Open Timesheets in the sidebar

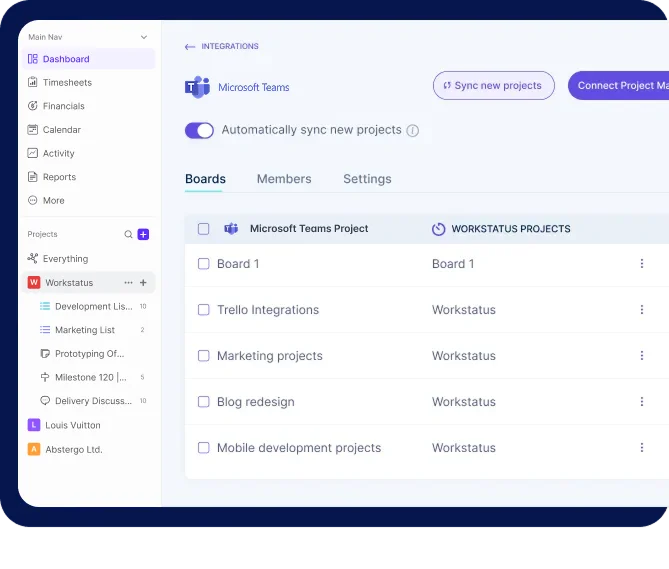(x=67, y=83)
